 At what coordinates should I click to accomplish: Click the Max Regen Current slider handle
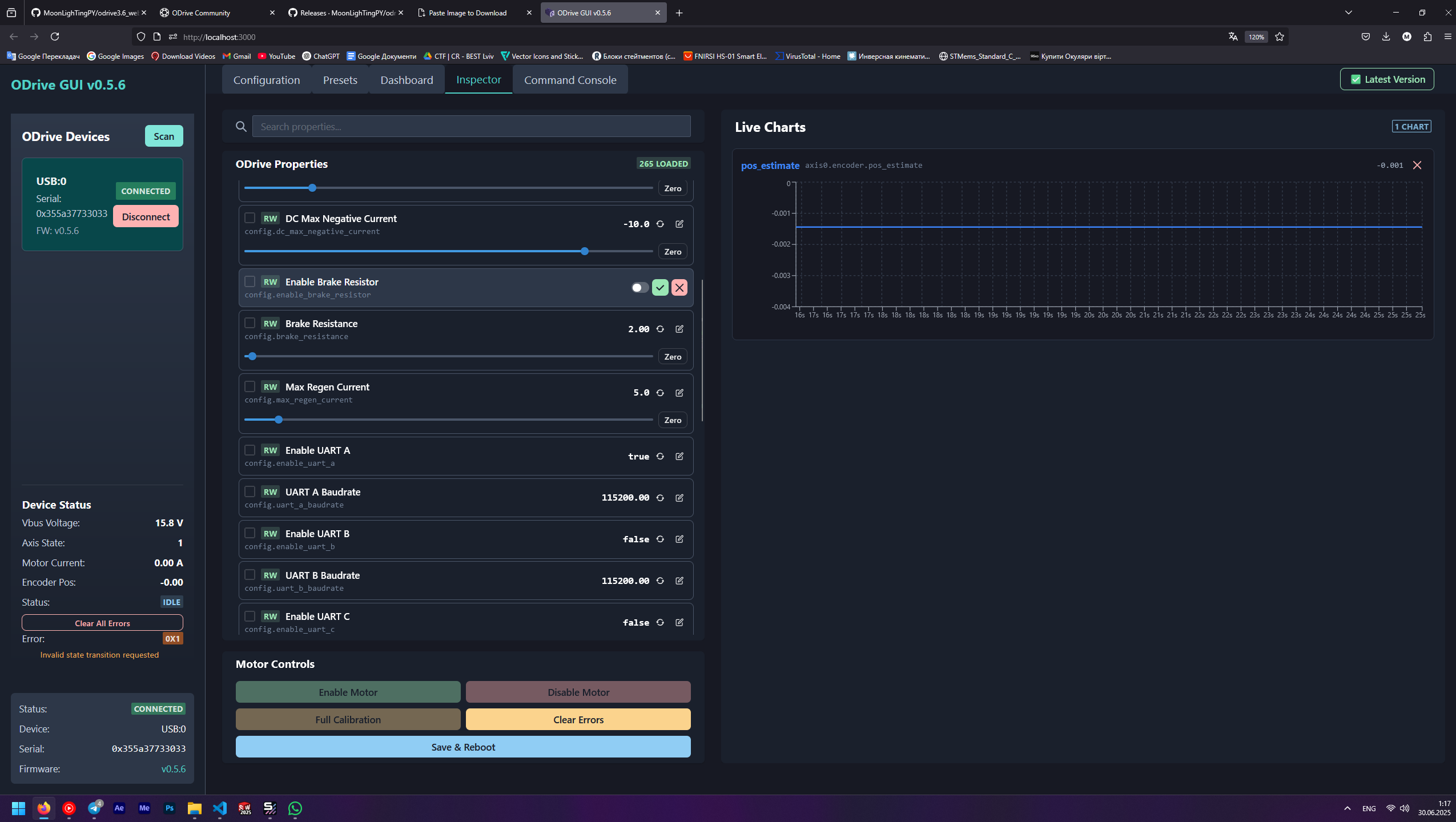279,420
